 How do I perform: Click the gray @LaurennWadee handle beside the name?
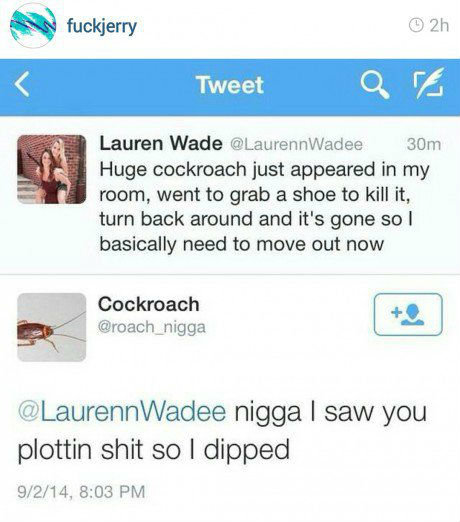point(297,145)
